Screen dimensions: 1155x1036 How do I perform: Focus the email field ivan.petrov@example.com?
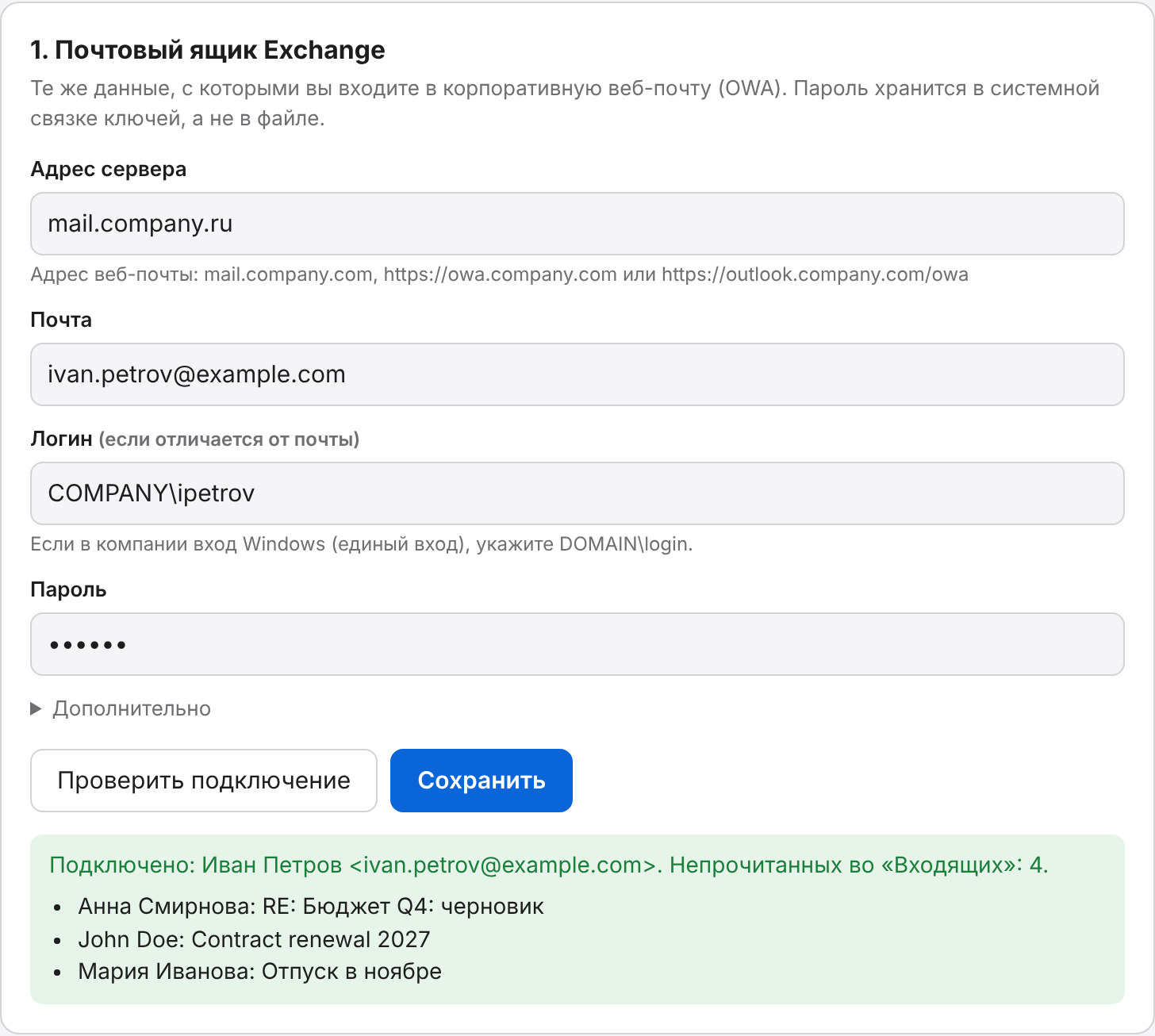tap(577, 374)
